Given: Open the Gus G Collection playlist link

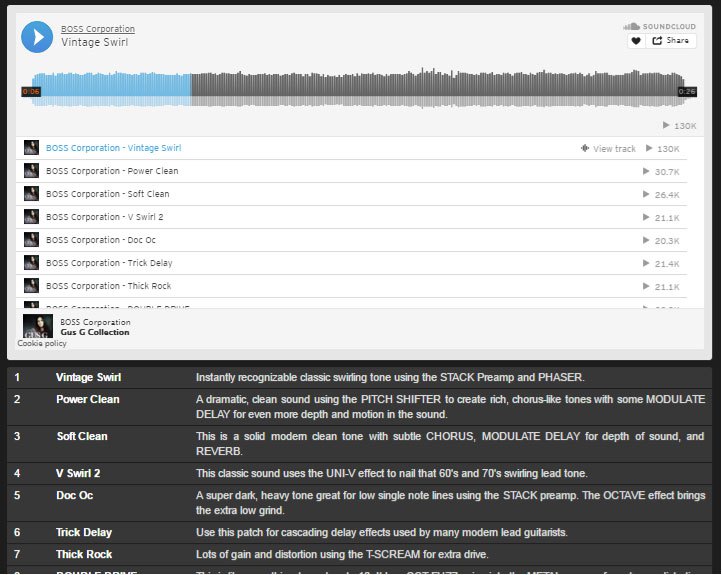Looking at the screenshot, I should 95,332.
